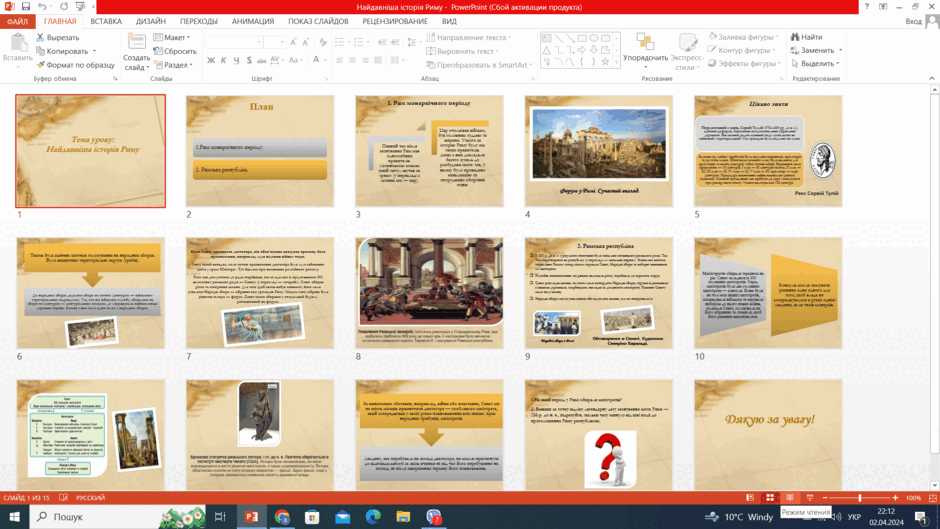Image resolution: width=940 pixels, height=529 pixels.
Task: Select slide 2 План thumbnail
Action: (260, 151)
